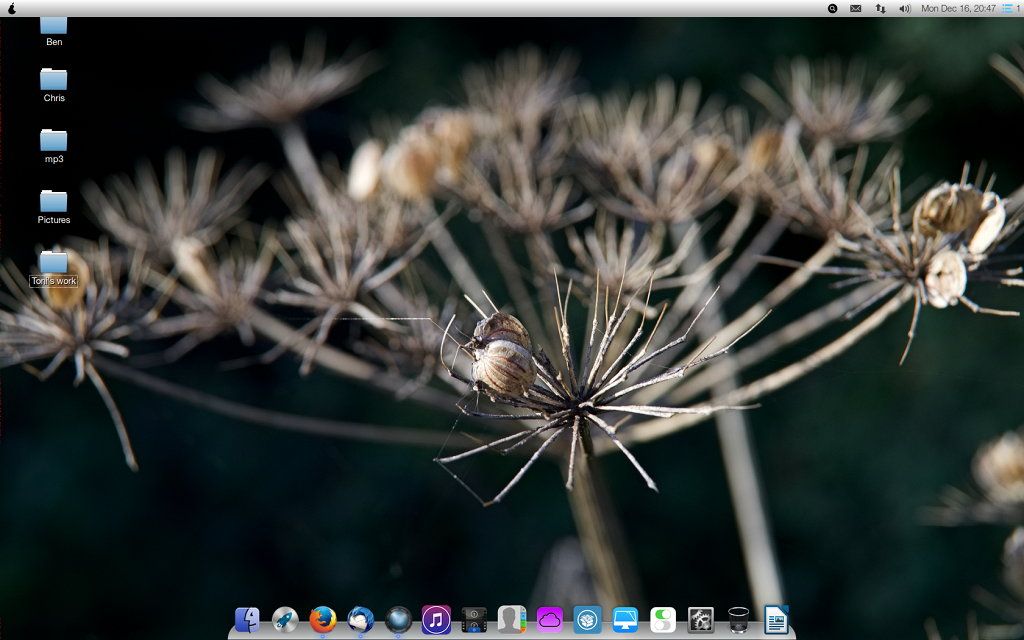Launch the rocket Launchpad icon
Image resolution: width=1024 pixels, height=640 pixels.
tap(285, 620)
